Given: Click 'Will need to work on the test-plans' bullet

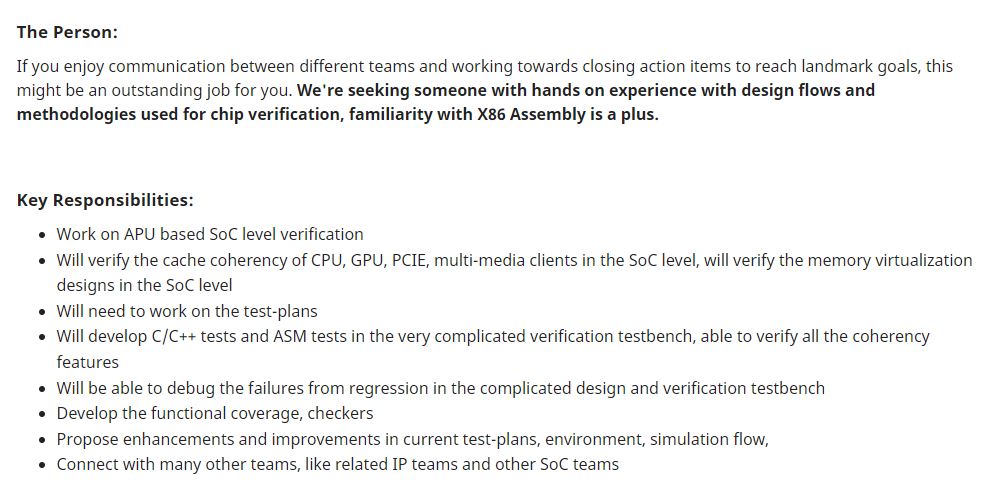Looking at the screenshot, I should [187, 312].
